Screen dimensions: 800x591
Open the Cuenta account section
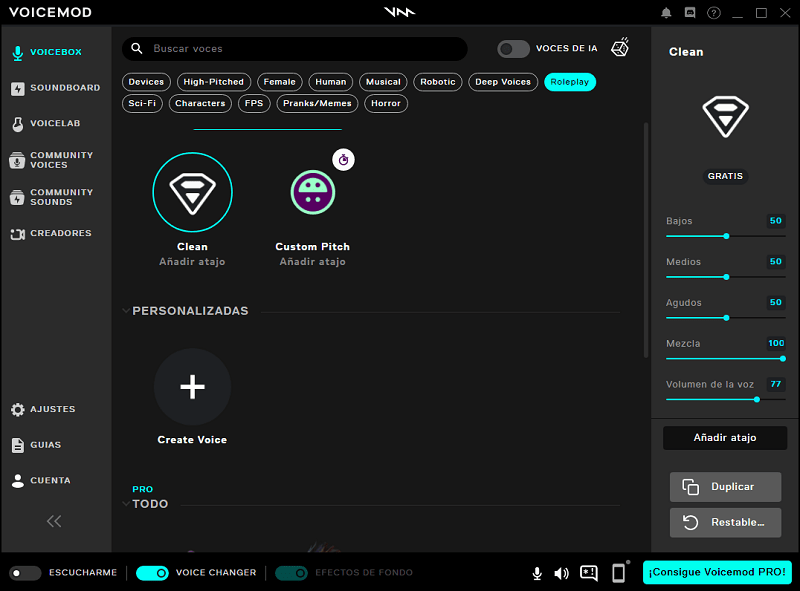pyautogui.click(x=41, y=481)
